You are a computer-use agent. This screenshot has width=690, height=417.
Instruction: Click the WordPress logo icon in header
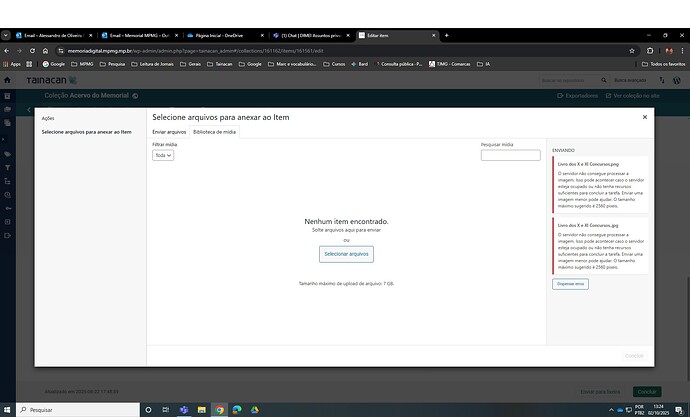click(x=677, y=80)
